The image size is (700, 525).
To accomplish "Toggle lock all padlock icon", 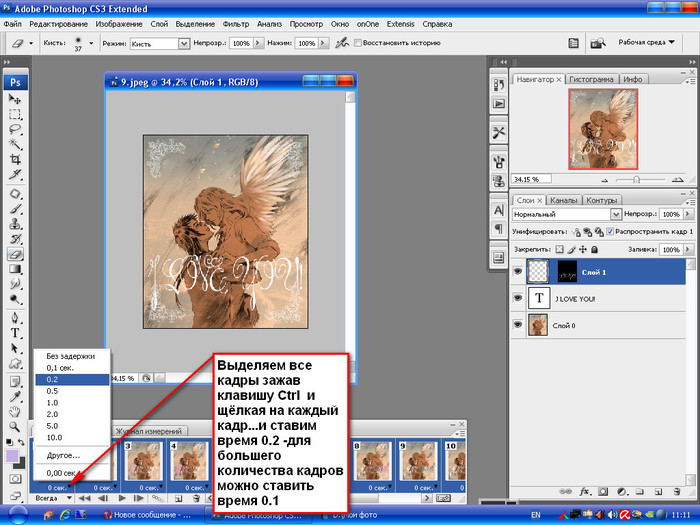I will pos(594,250).
